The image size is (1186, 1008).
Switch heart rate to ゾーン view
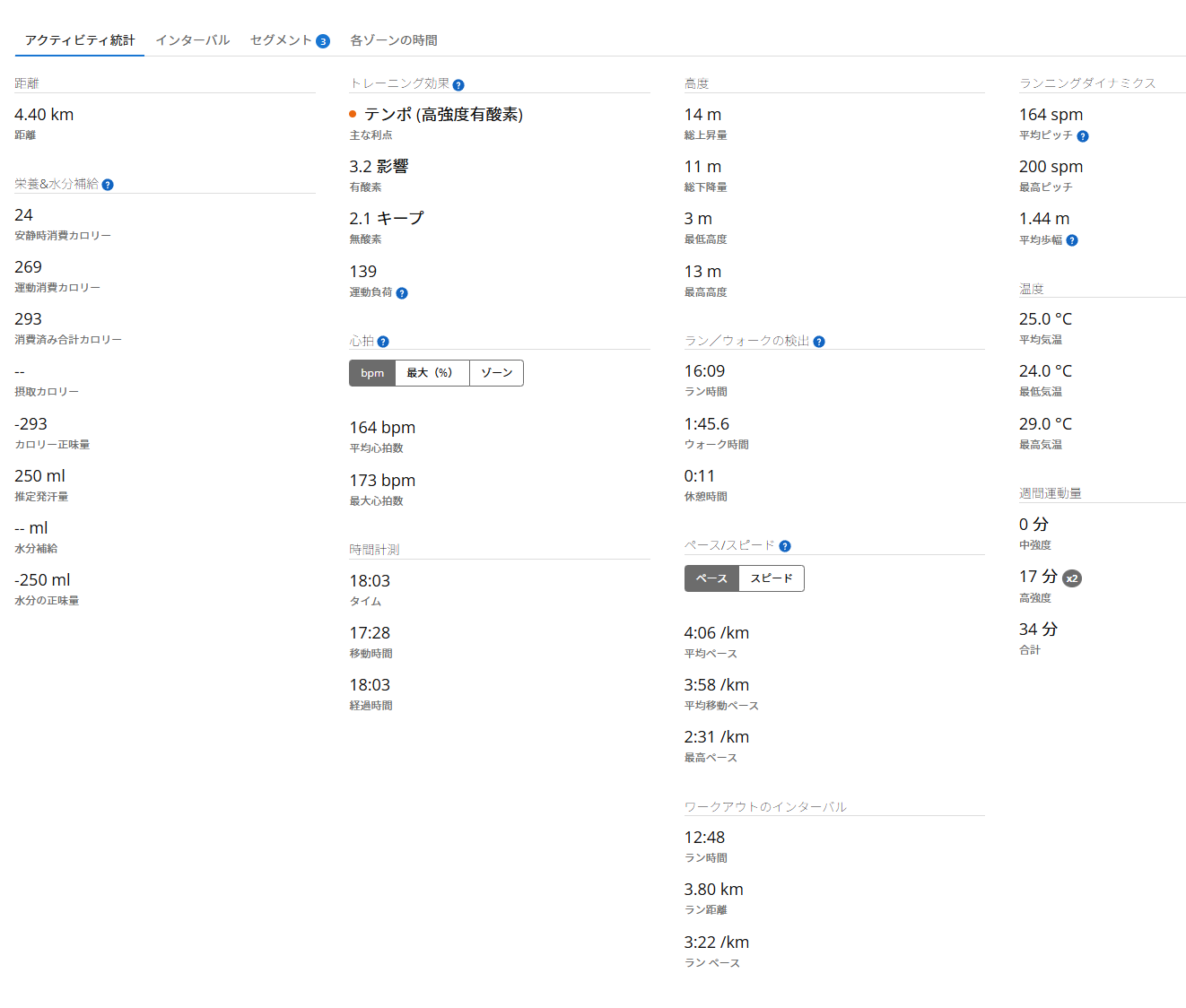tap(496, 373)
